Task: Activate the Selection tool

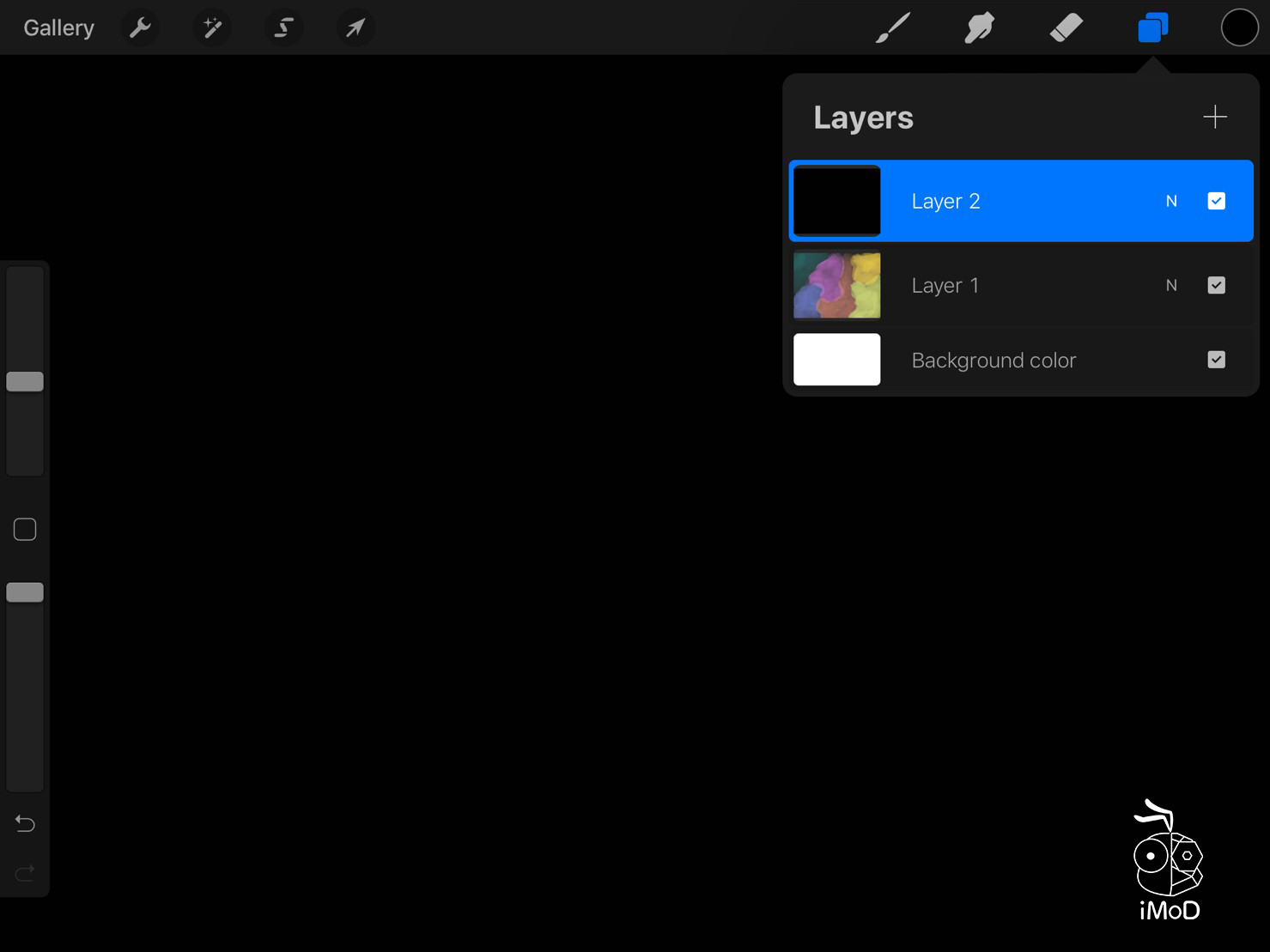Action: pos(283,28)
